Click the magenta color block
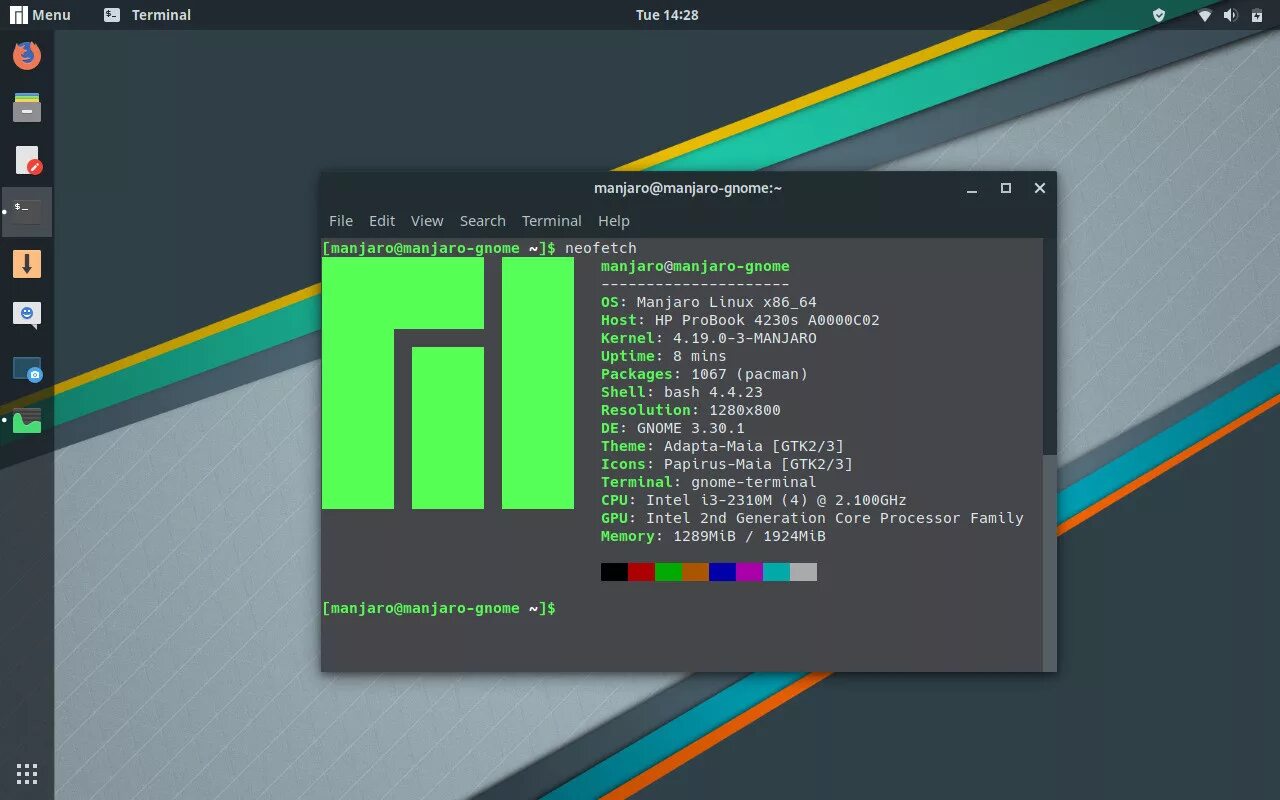Viewport: 1280px width, 800px height. 749,572
